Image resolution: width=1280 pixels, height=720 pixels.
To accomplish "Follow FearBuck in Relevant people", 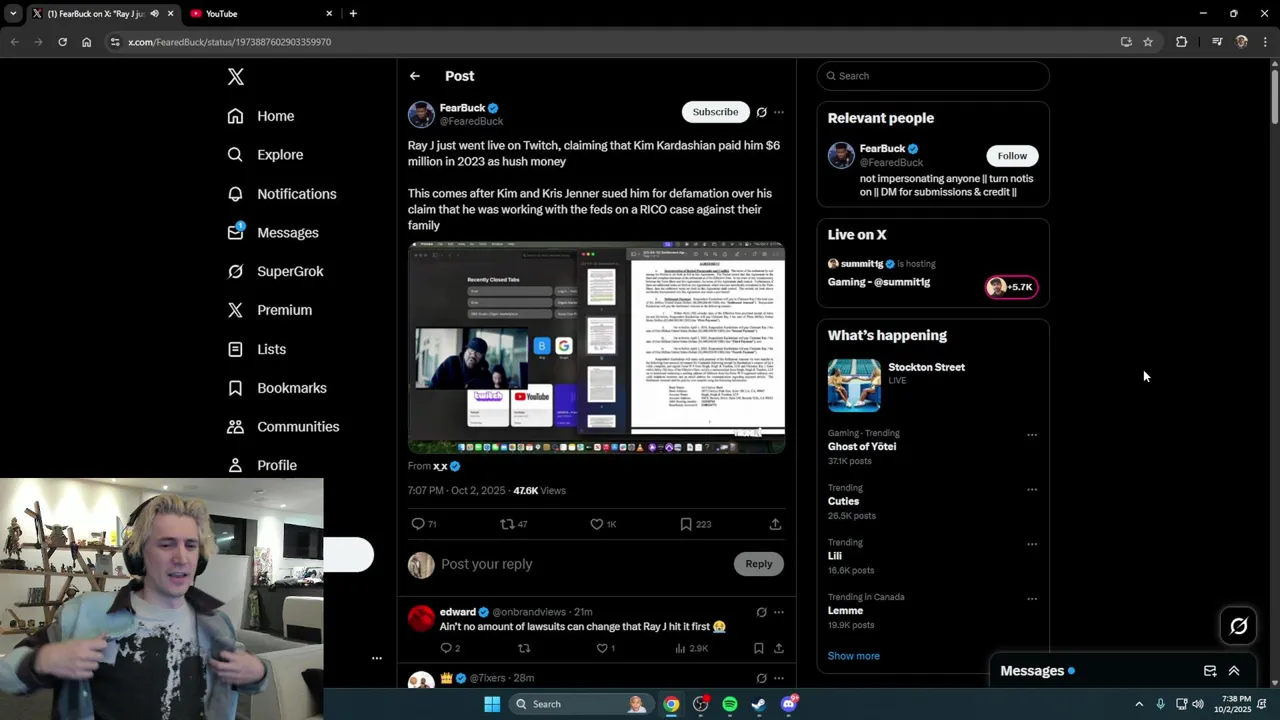I will 1012,156.
